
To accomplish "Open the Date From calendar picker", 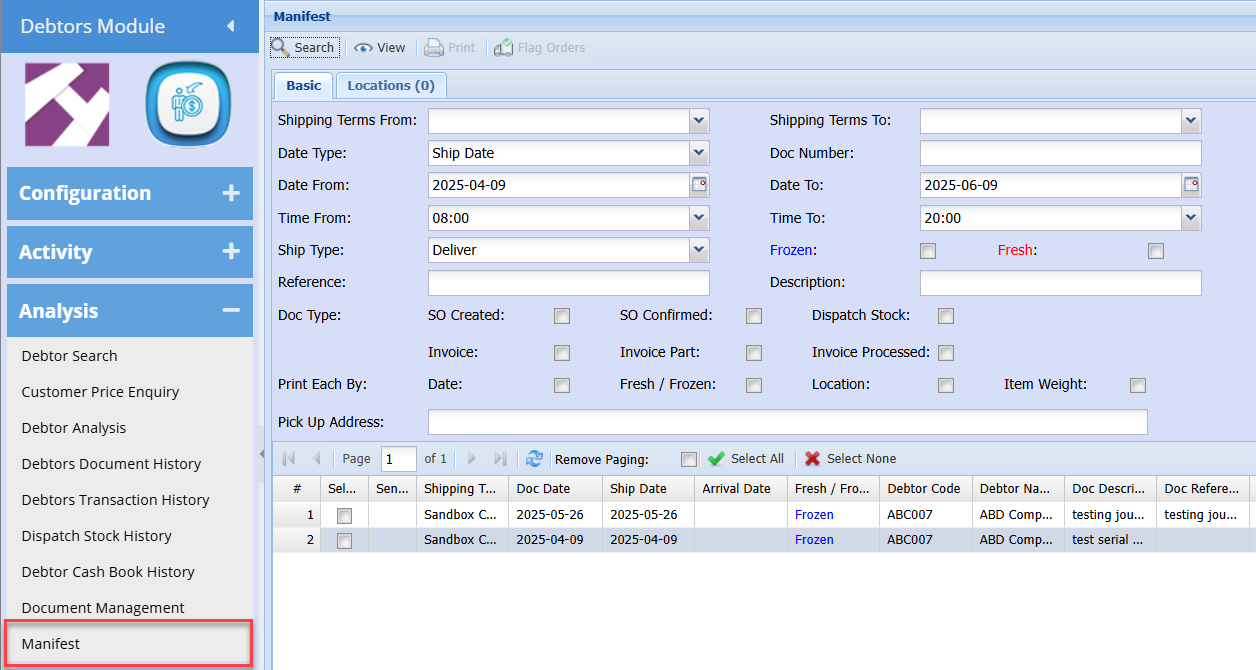I will [699, 185].
